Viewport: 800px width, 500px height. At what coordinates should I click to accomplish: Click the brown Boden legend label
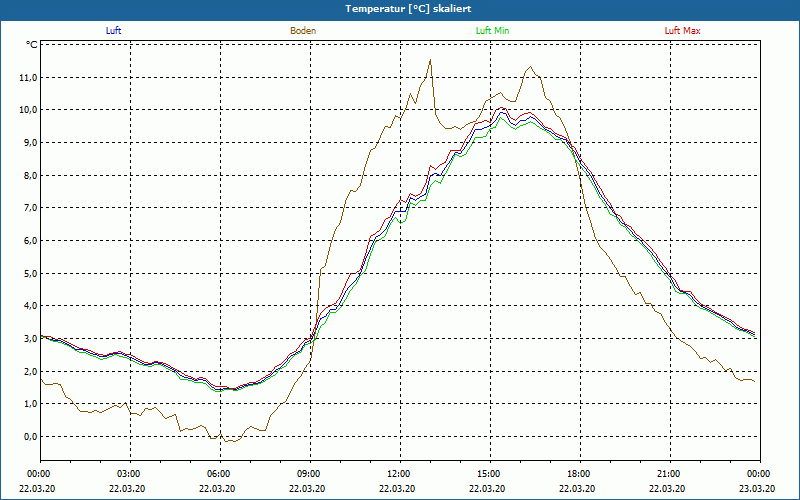[x=303, y=31]
